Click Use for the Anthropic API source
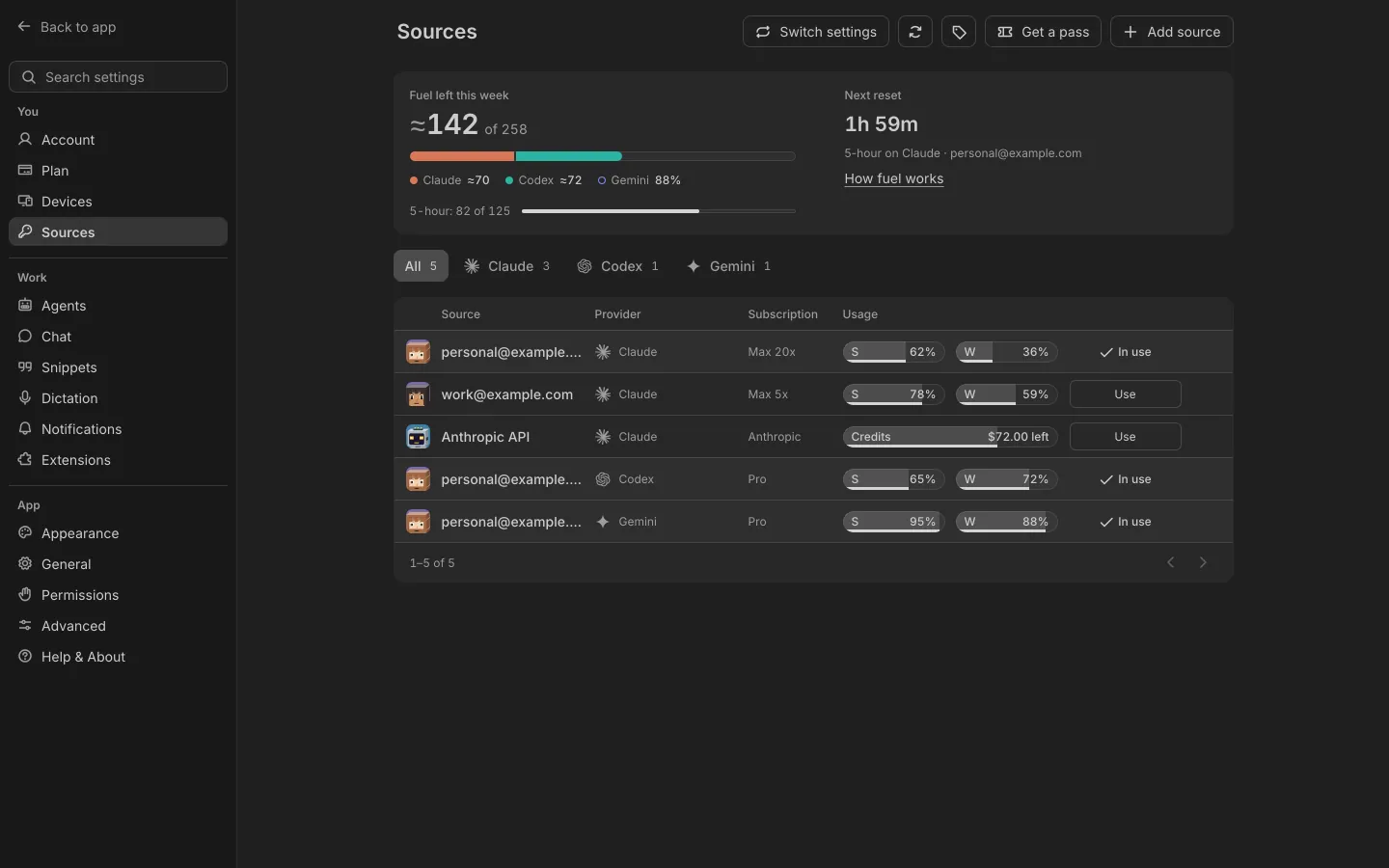 1126,437
